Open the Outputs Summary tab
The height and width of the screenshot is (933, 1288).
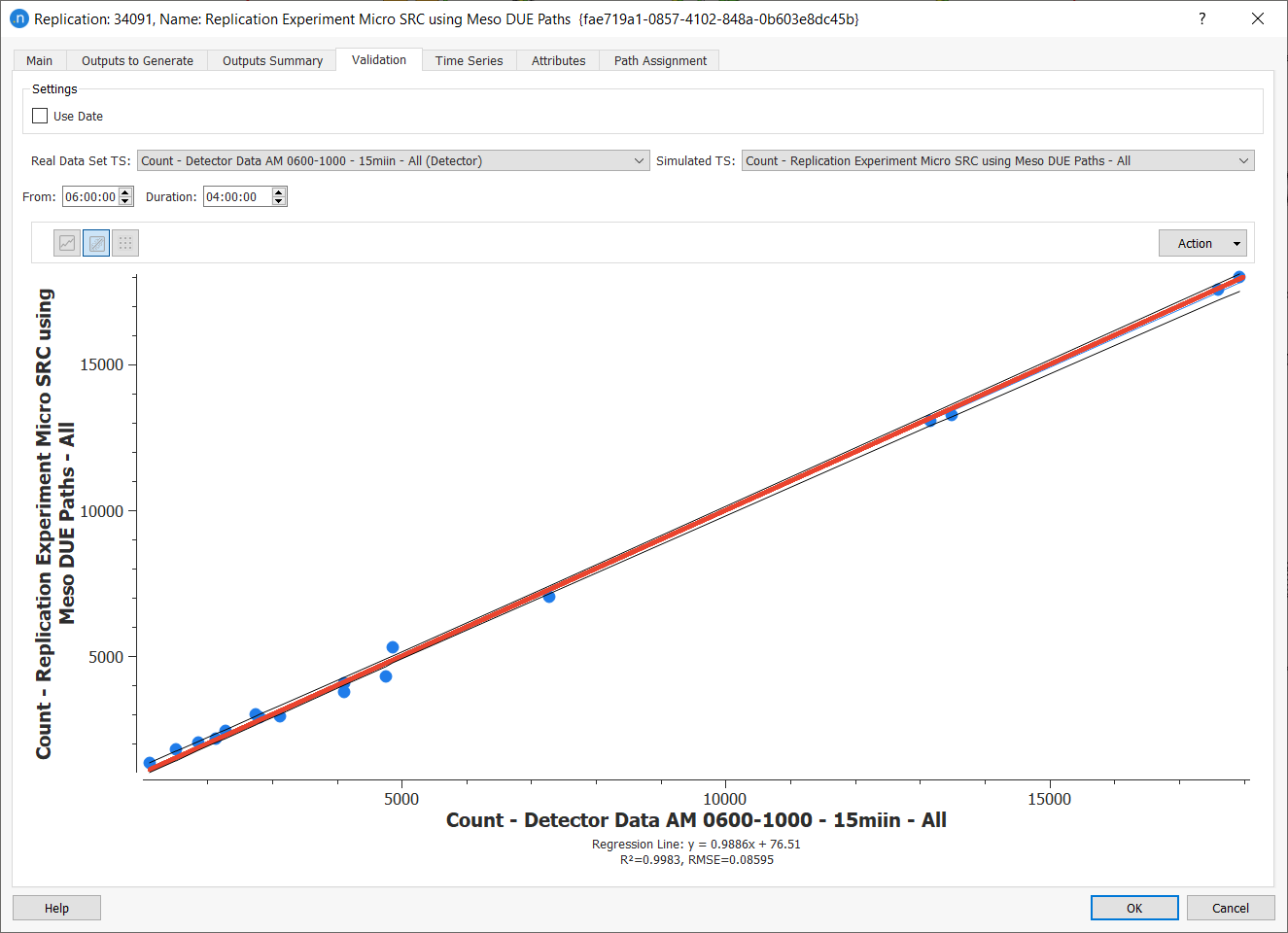coord(272,60)
